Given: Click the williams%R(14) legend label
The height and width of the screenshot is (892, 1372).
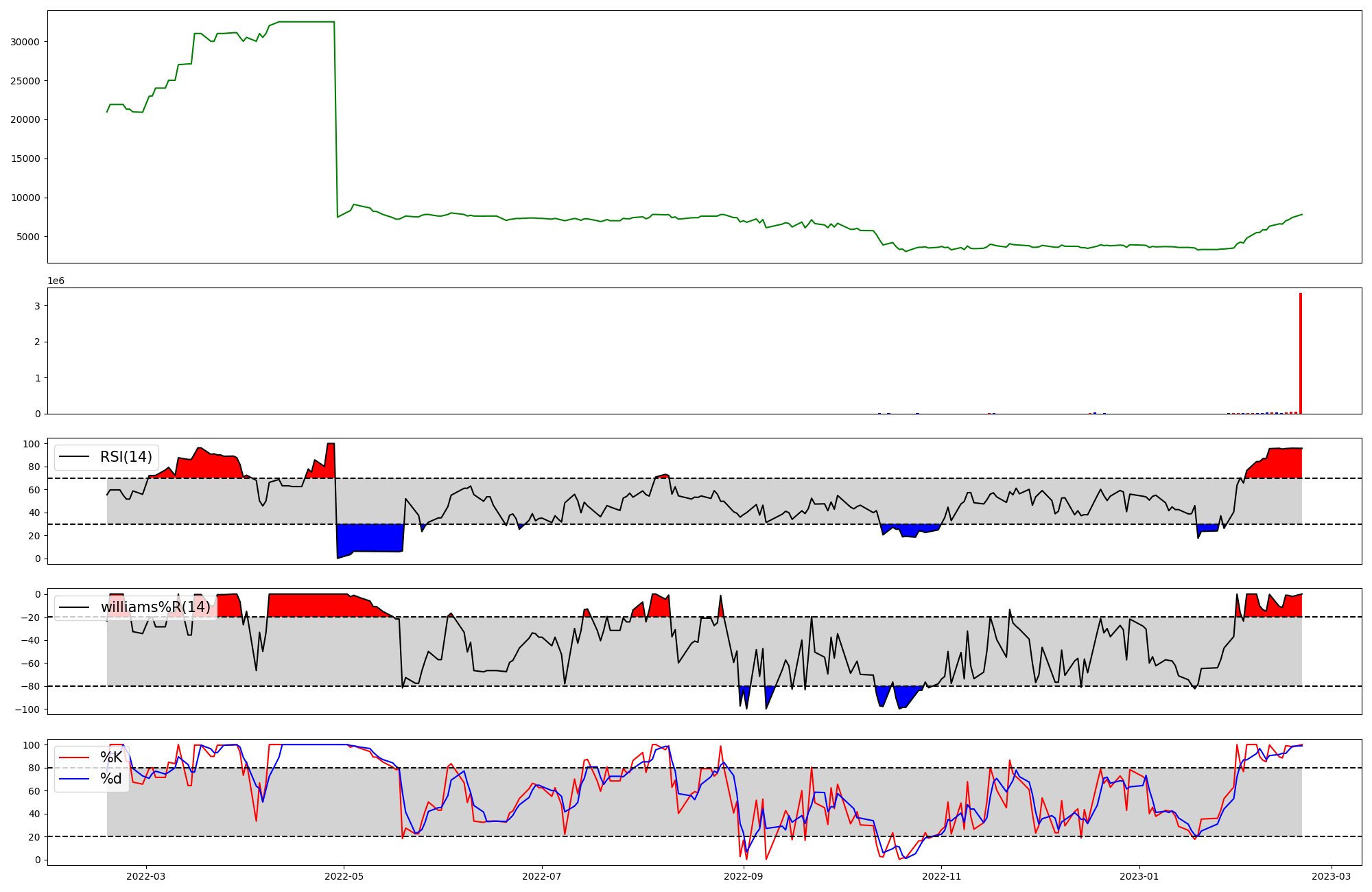Looking at the screenshot, I should 155,607.
